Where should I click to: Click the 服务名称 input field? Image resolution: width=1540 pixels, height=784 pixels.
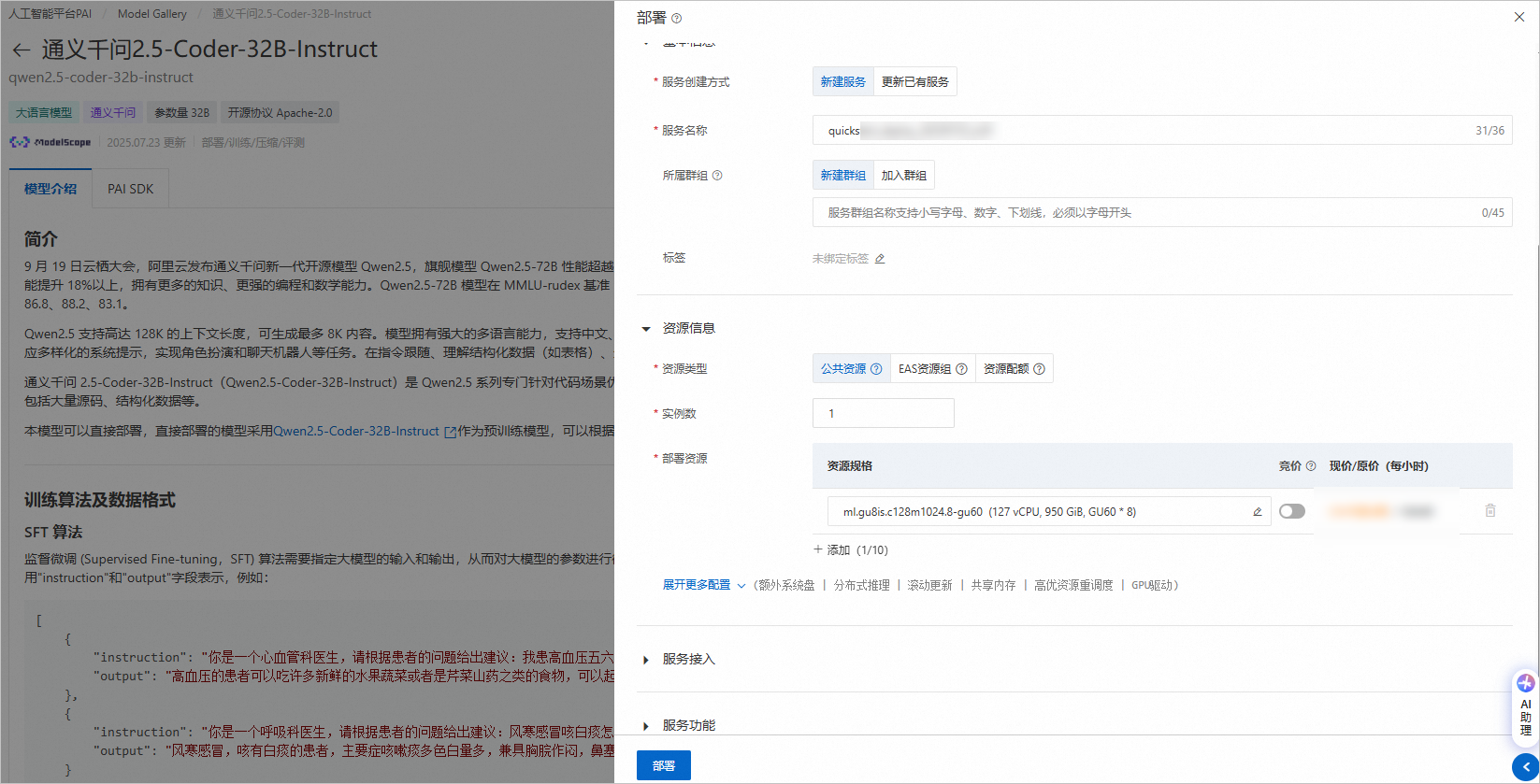[1162, 131]
